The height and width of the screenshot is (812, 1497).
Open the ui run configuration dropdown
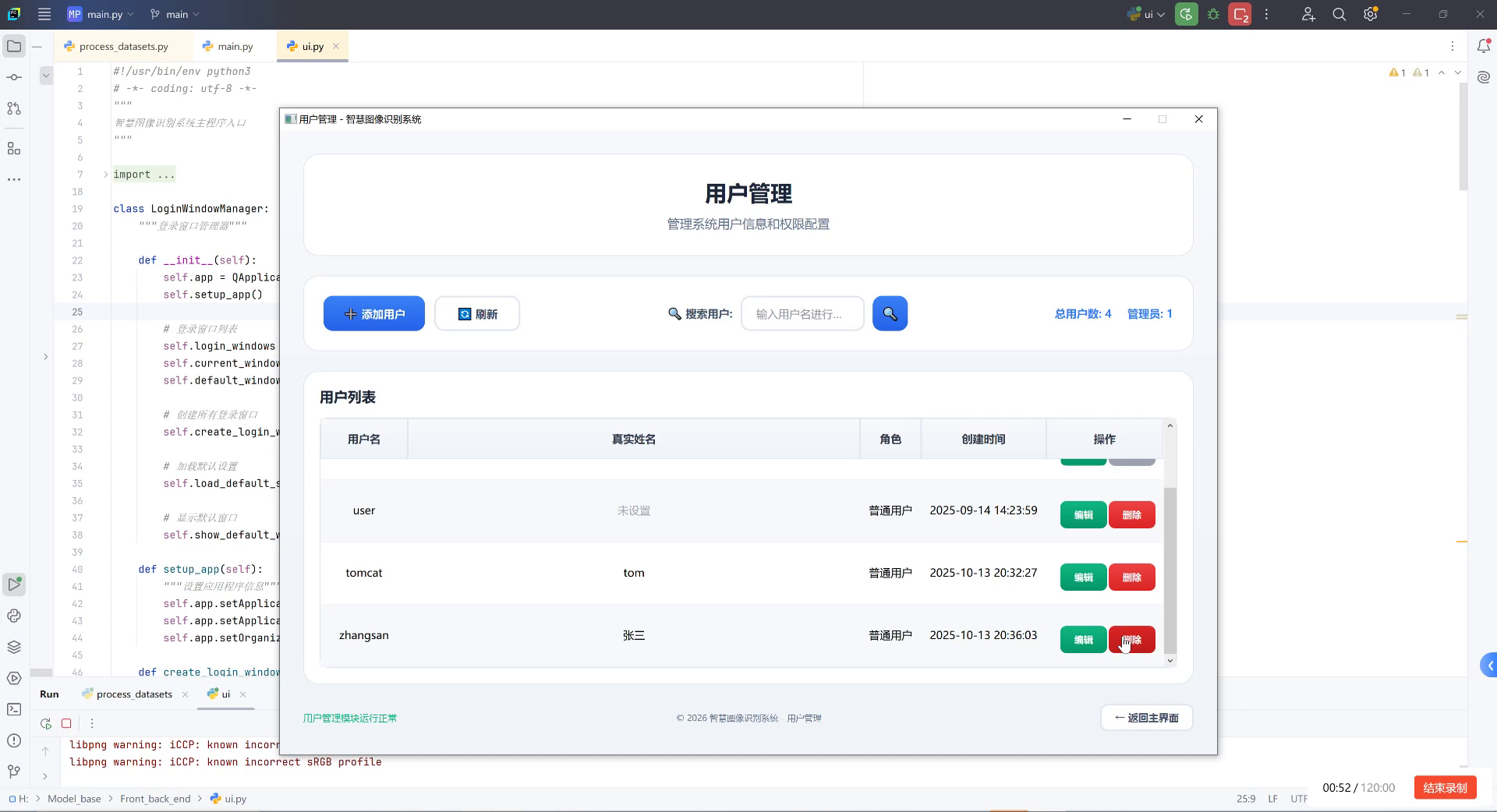[x=1145, y=14]
